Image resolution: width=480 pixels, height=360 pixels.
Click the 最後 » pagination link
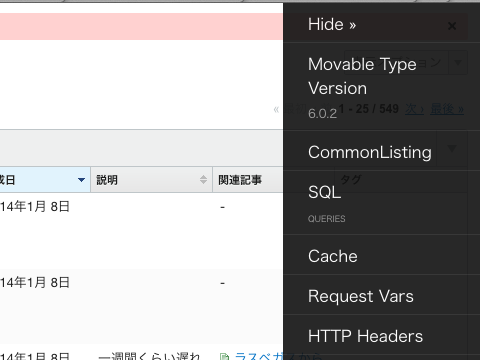coord(447,109)
